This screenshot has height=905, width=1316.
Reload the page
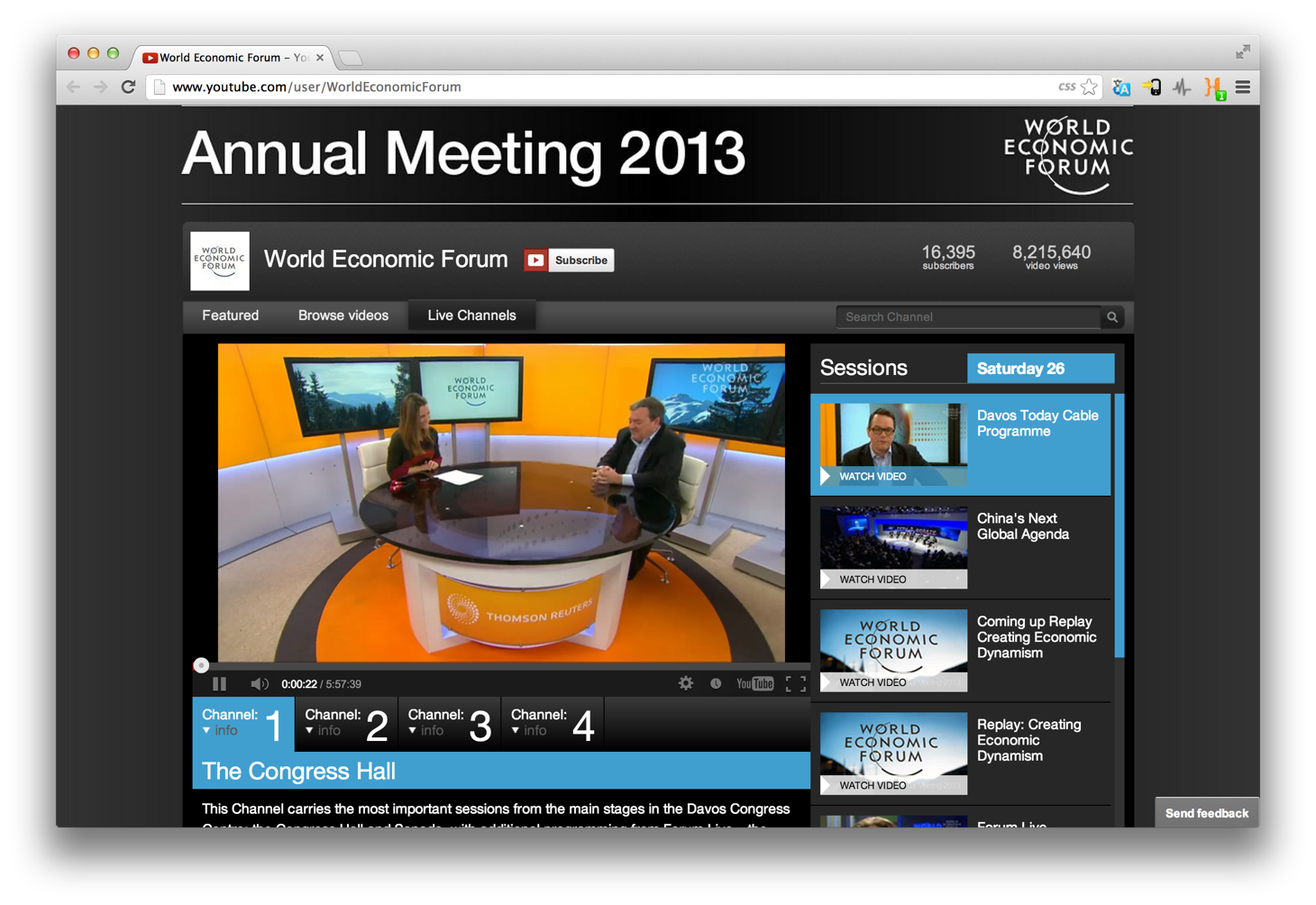pyautogui.click(x=128, y=87)
